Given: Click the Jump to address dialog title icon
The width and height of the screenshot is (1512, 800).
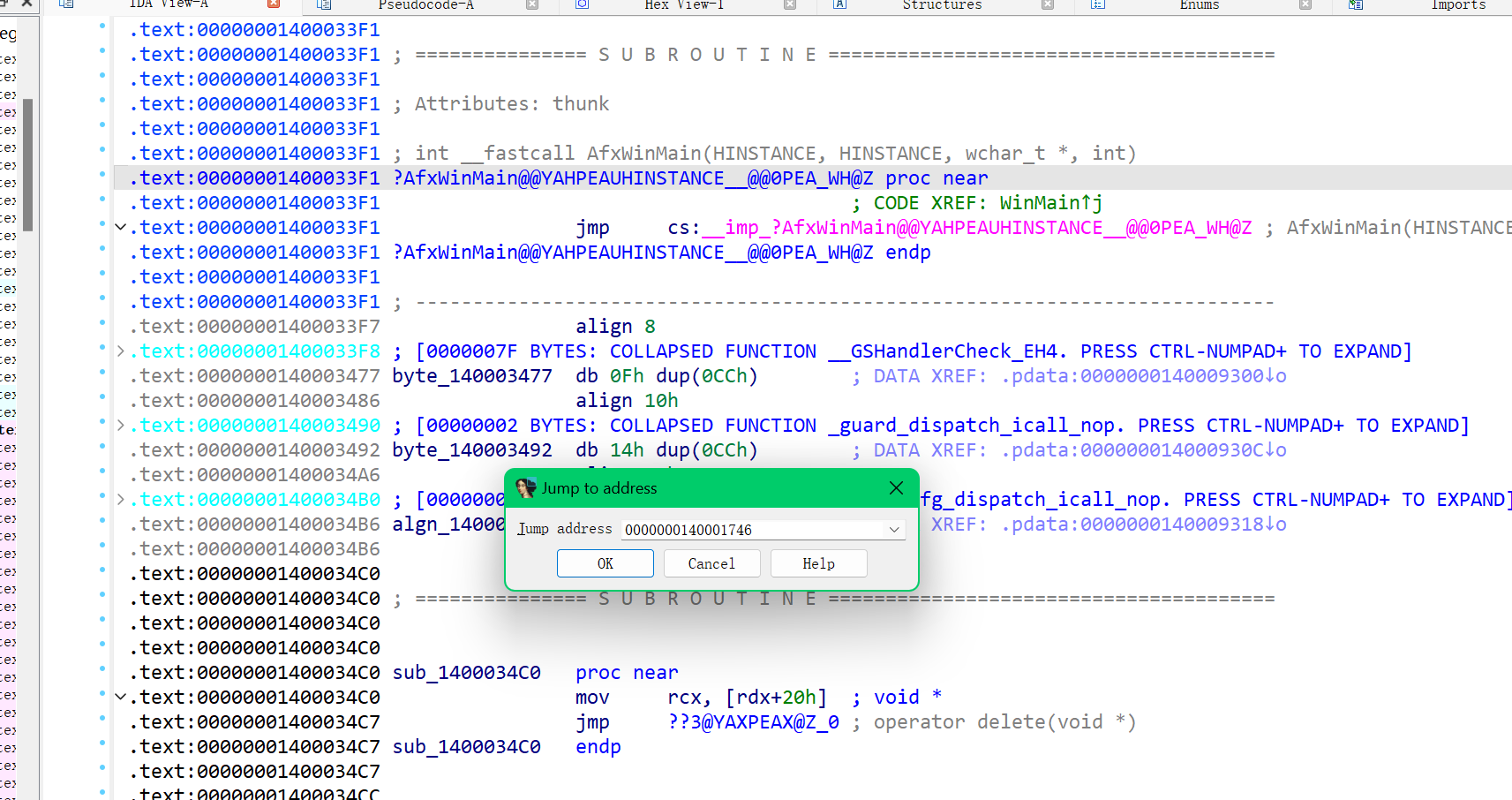Looking at the screenshot, I should click(526, 488).
